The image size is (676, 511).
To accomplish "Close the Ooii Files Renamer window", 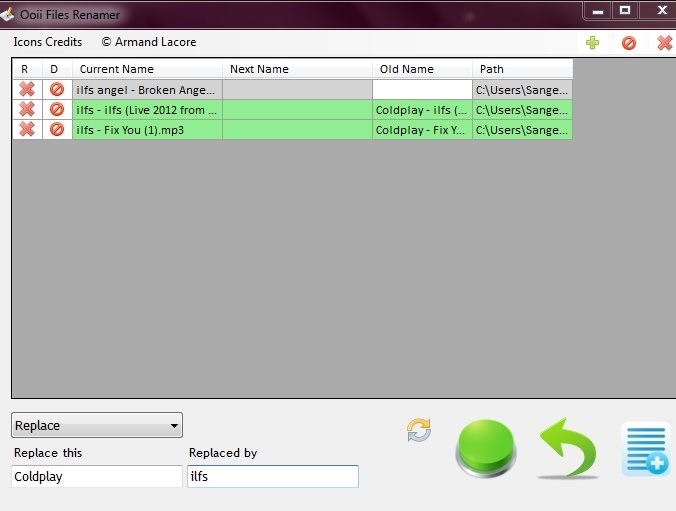I will click(661, 10).
